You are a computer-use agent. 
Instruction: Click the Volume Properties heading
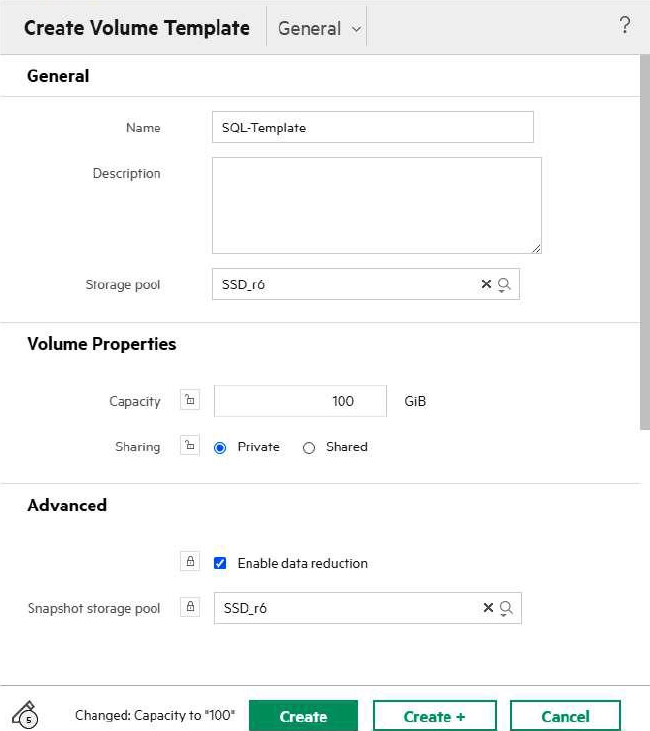[102, 344]
